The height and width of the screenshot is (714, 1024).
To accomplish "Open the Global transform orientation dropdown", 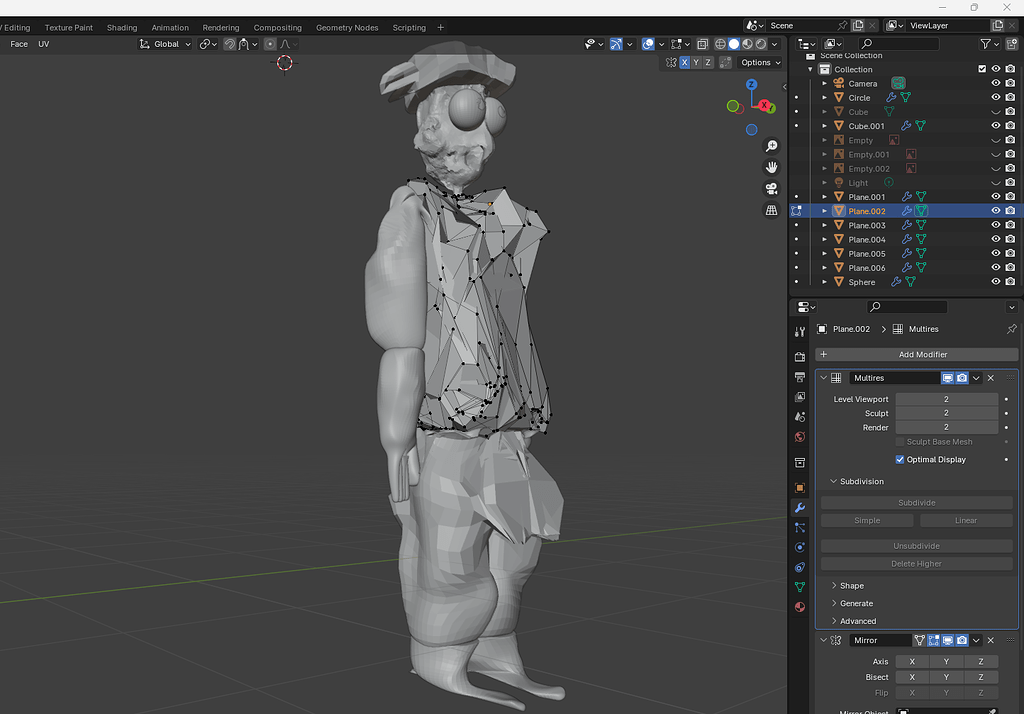I will pos(165,44).
